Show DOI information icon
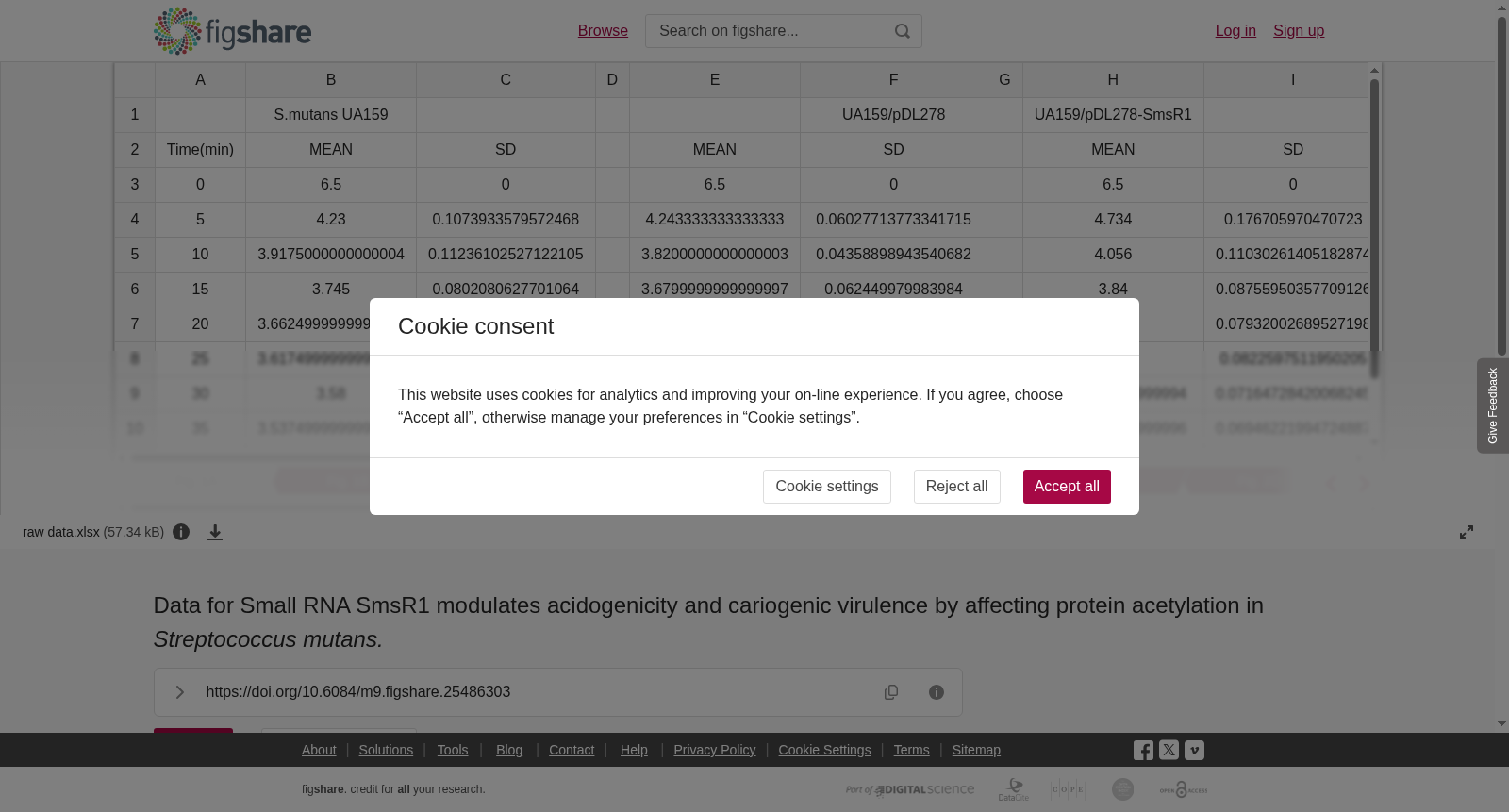 coord(937,692)
